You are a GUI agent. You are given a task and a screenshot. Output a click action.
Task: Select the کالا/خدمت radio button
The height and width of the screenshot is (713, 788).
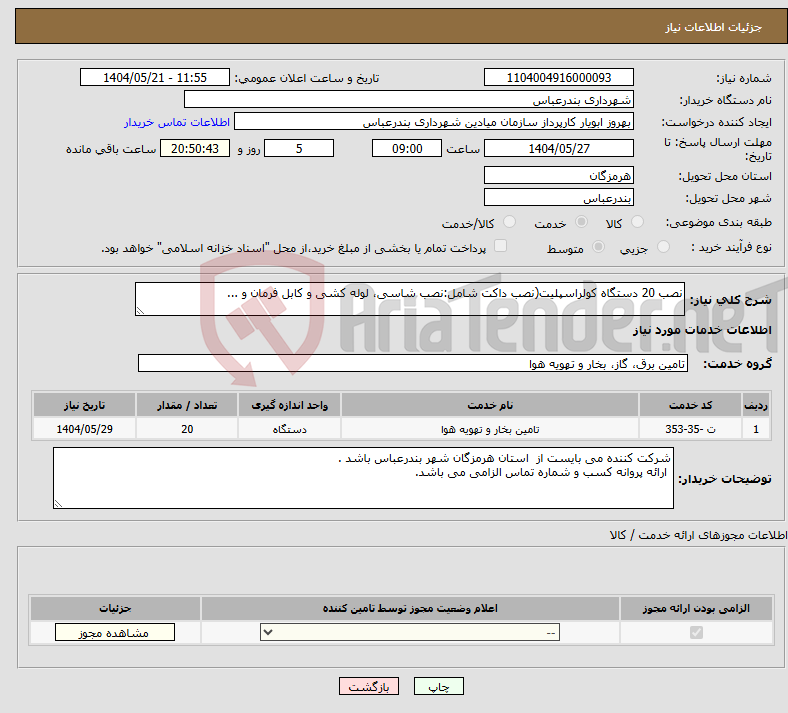pos(510,222)
